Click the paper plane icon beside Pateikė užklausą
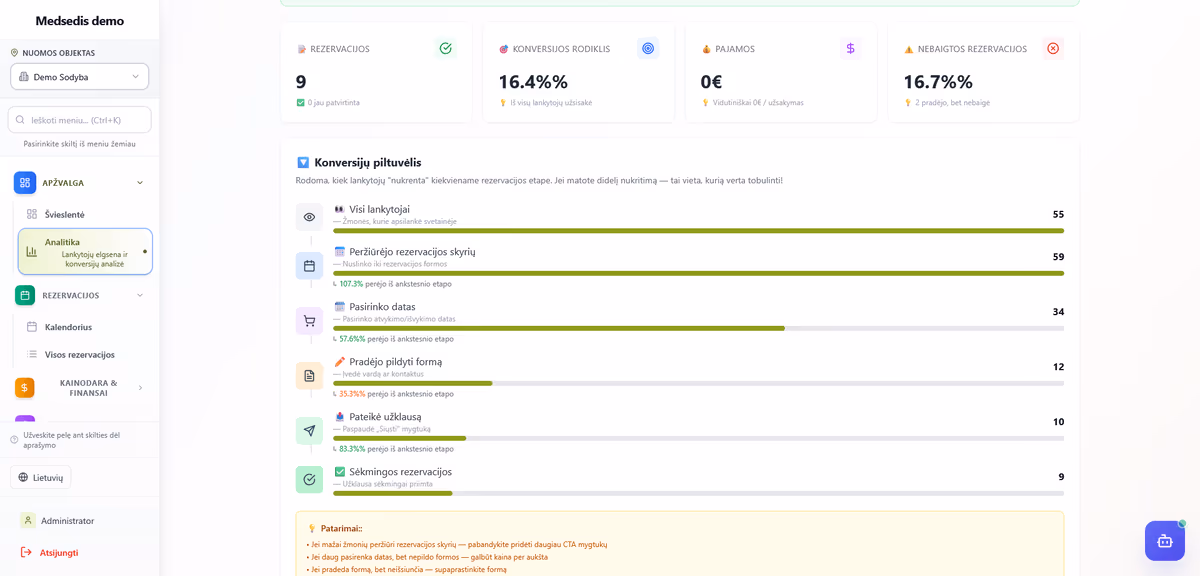1200x576 pixels. (x=309, y=431)
